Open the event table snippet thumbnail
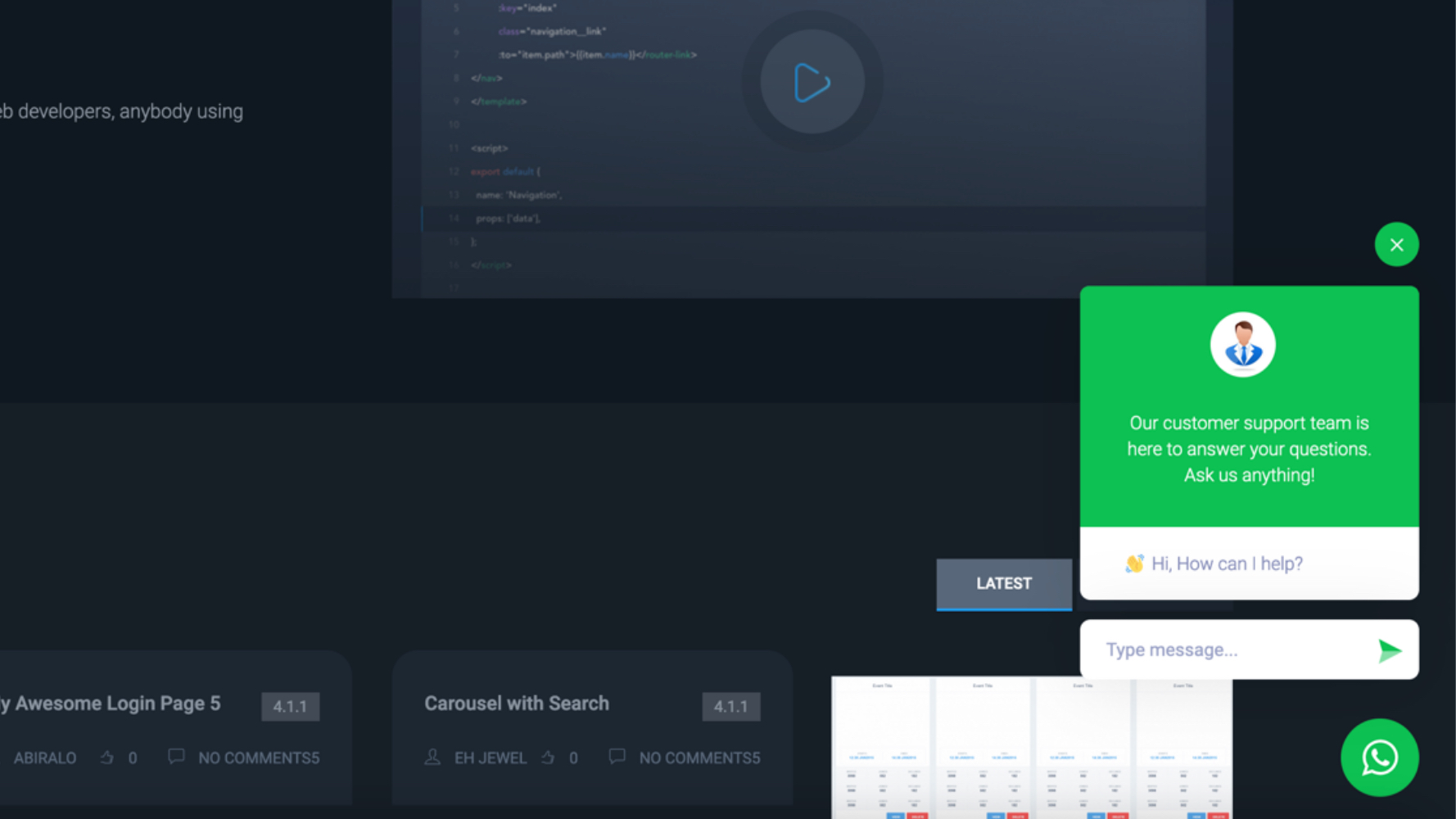 click(x=1032, y=747)
